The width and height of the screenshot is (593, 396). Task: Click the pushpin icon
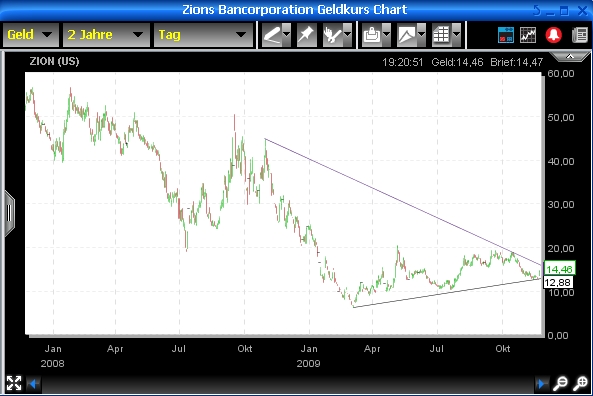(306, 35)
